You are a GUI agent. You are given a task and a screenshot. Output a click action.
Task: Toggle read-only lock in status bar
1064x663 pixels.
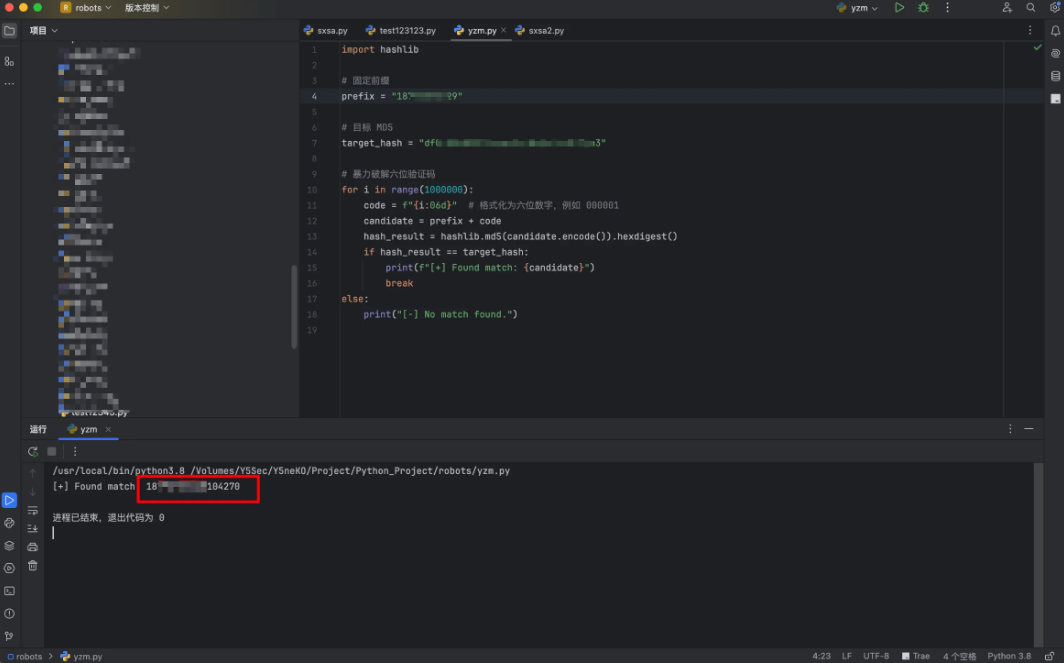(1050, 656)
